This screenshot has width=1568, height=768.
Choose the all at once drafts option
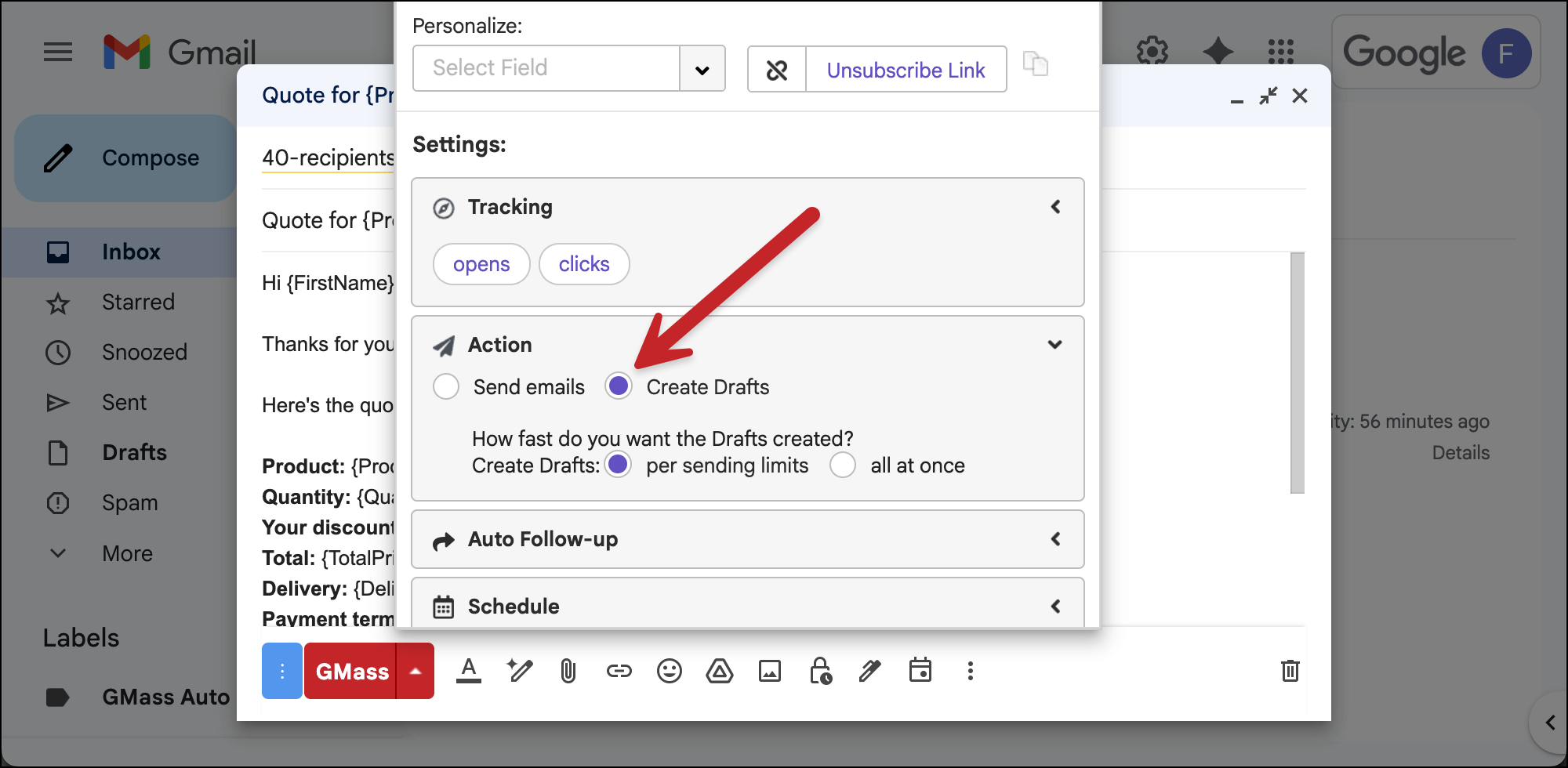[843, 465]
